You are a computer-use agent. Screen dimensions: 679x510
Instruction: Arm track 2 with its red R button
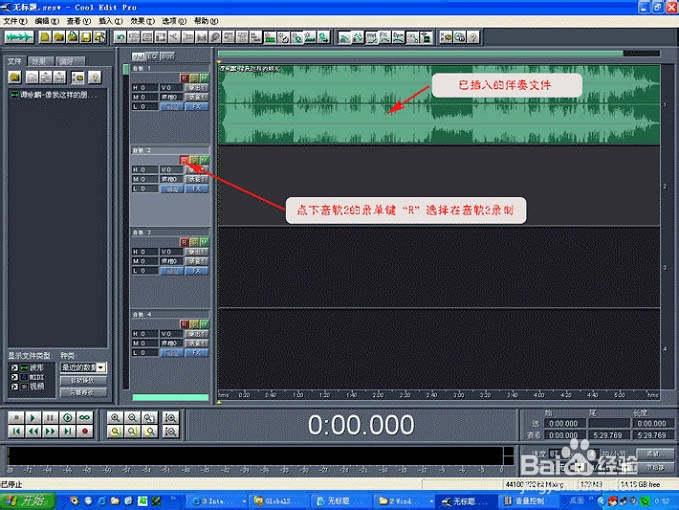(184, 160)
